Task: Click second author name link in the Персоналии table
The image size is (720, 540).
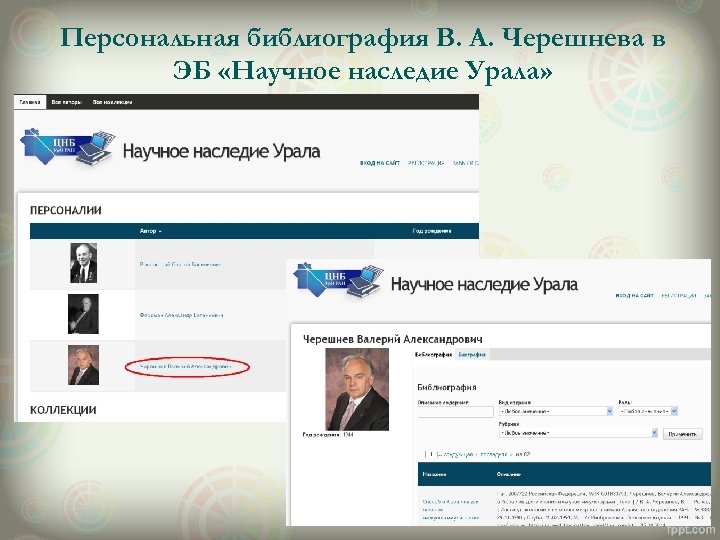Action: (181, 315)
